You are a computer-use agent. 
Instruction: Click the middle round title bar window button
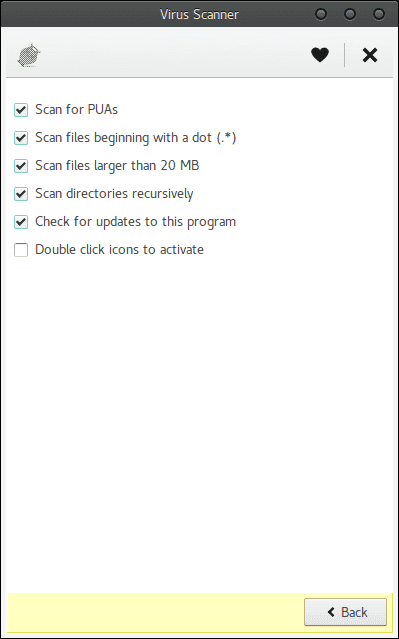tap(350, 14)
